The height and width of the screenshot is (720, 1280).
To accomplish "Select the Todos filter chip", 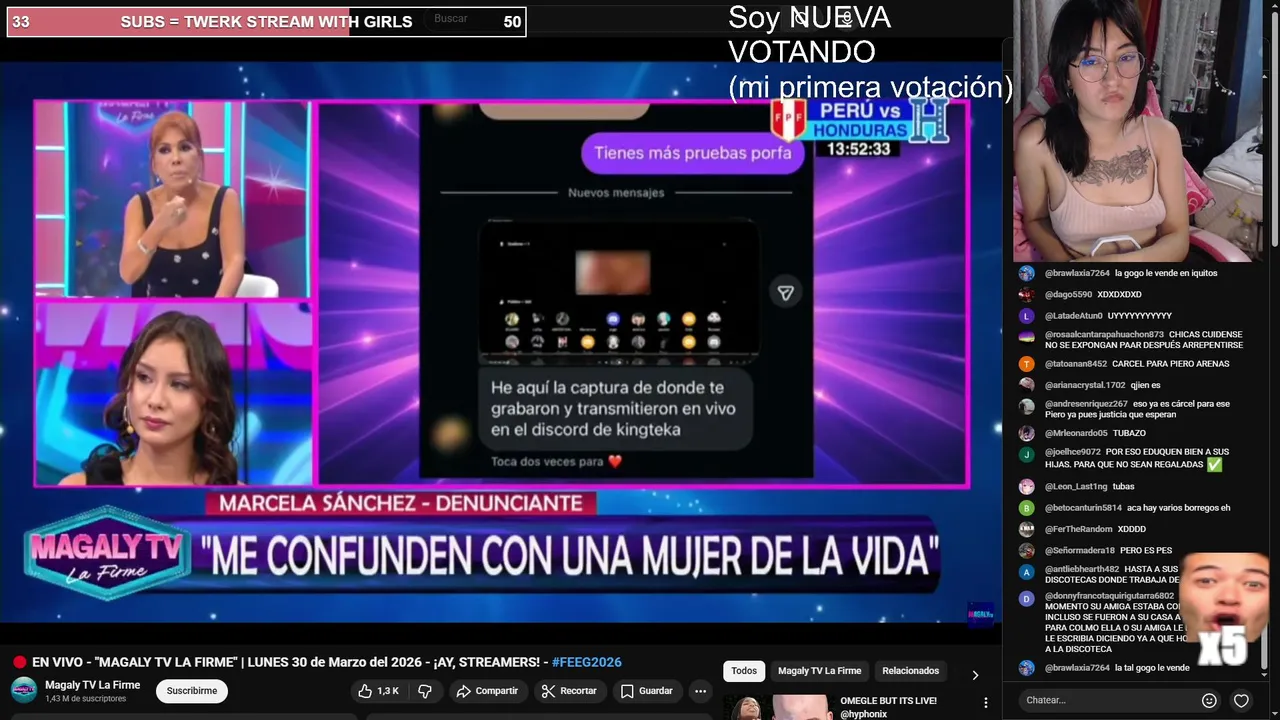I will click(x=744, y=671).
